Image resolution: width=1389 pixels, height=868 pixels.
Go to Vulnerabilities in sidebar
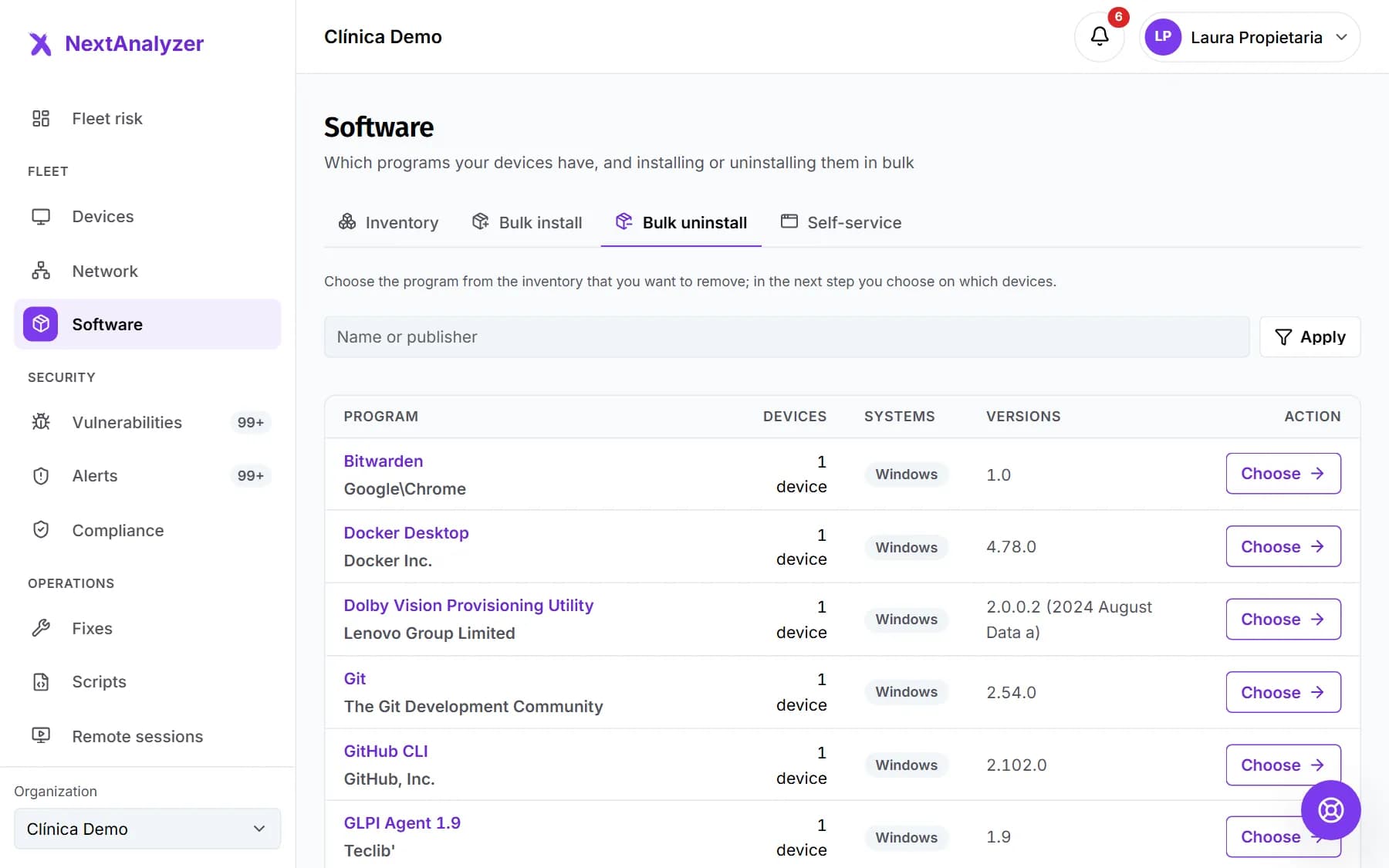click(147, 422)
